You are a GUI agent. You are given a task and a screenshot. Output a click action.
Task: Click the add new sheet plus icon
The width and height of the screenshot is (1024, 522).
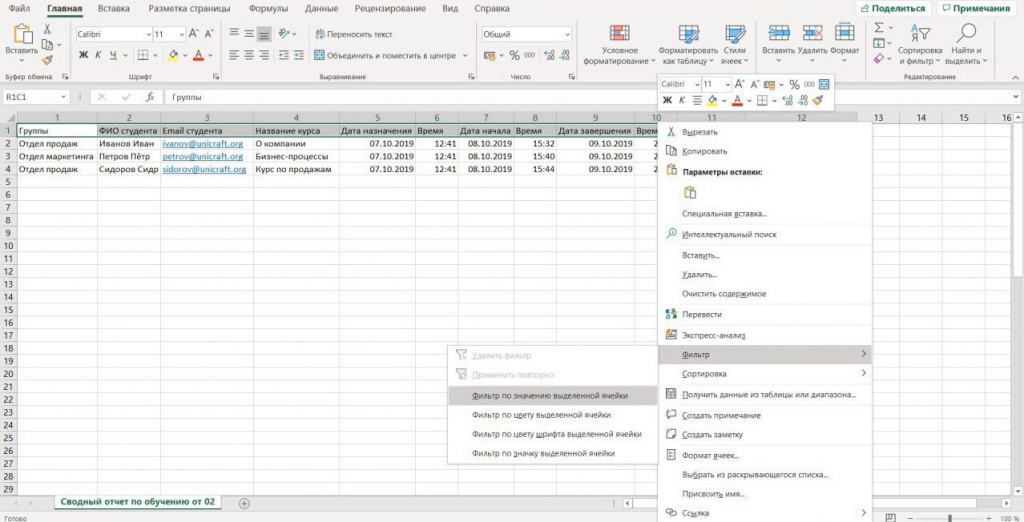[x=244, y=503]
